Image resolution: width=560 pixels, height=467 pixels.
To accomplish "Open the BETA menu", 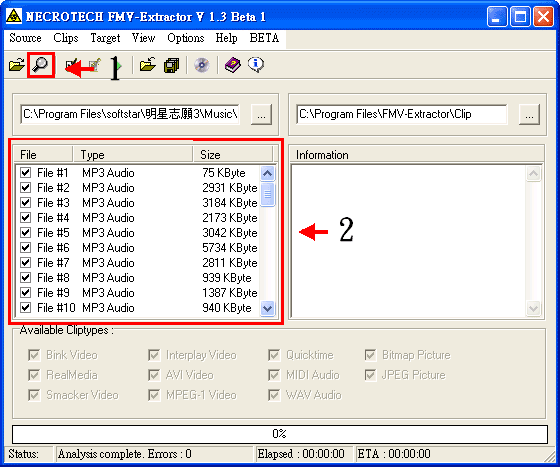I will (264, 38).
